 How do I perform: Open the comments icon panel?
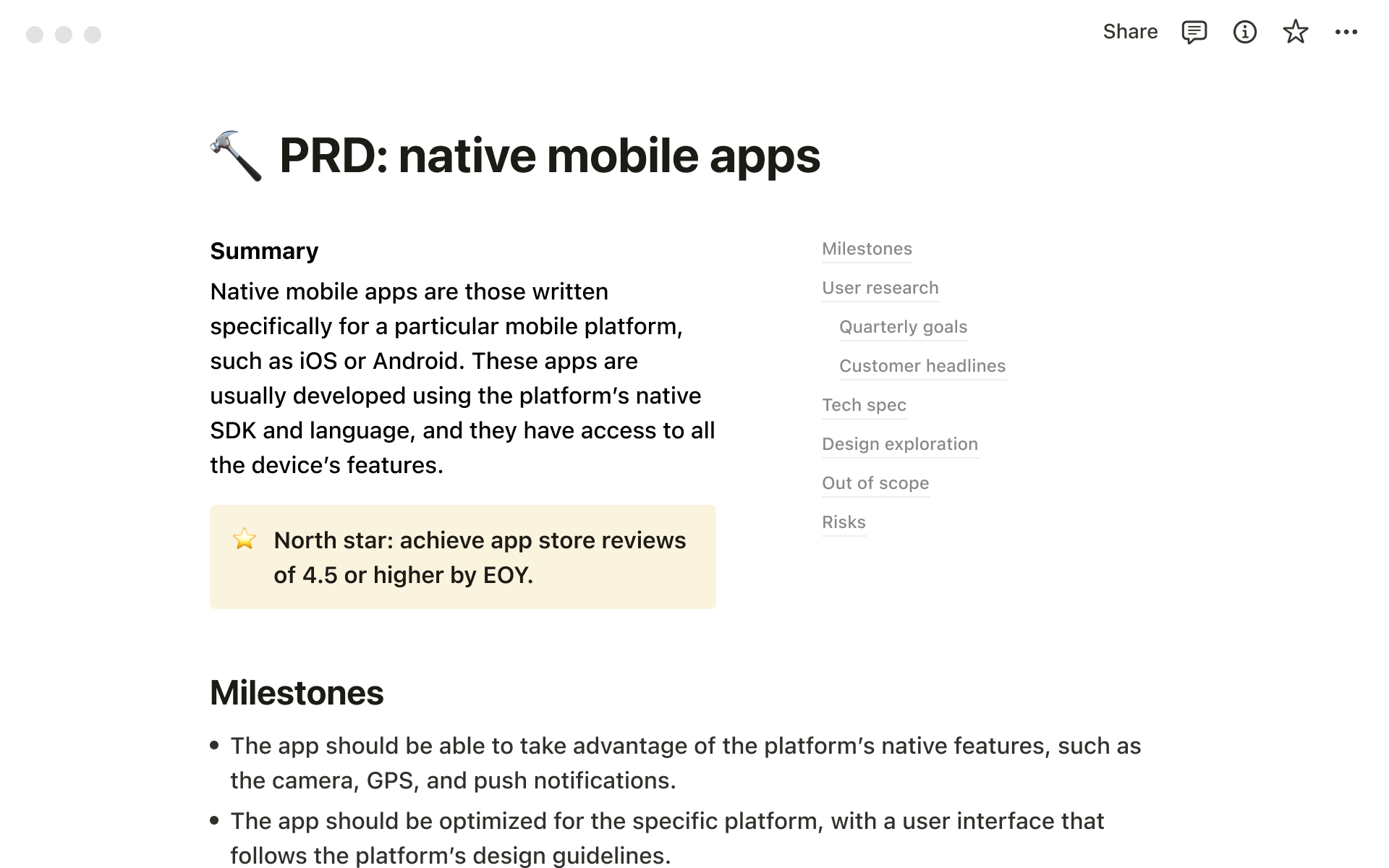click(x=1193, y=32)
